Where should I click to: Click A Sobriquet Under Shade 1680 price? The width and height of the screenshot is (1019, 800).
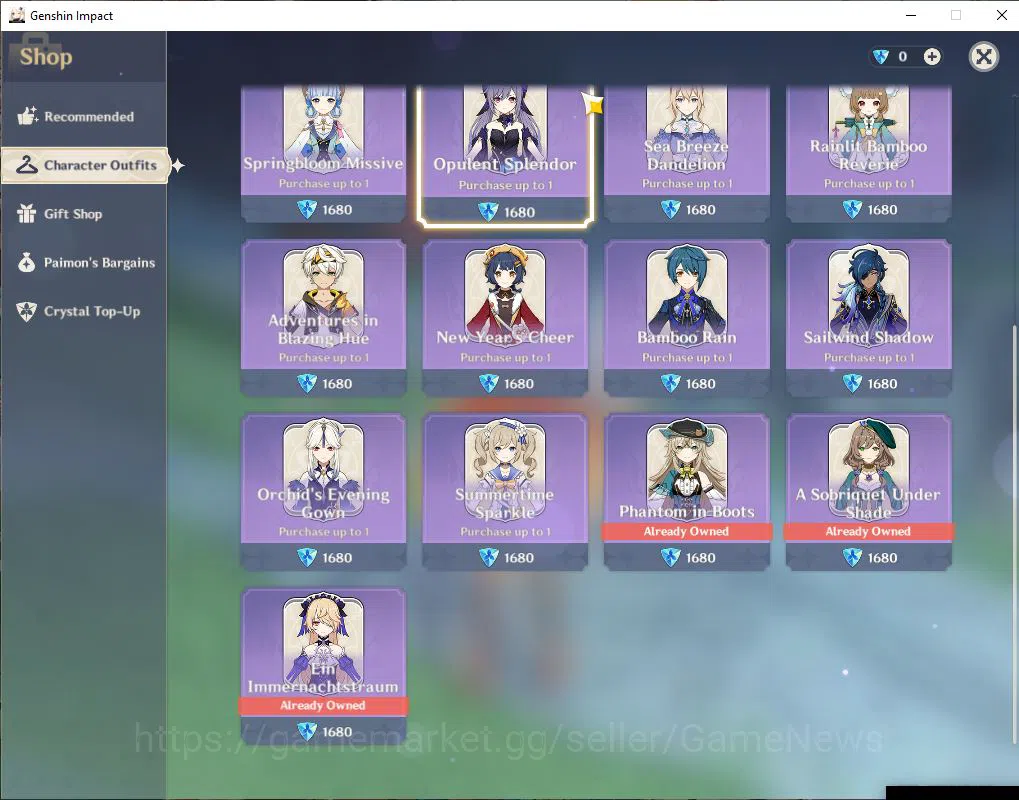pos(869,558)
